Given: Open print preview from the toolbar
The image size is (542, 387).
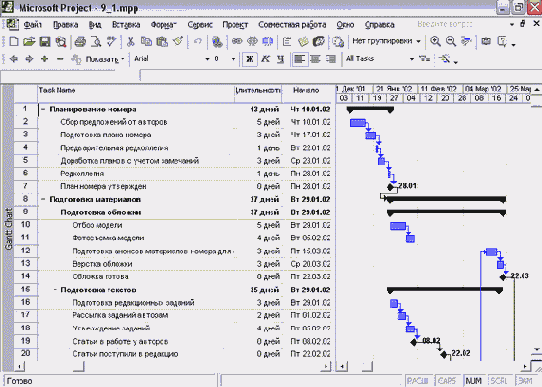Looking at the screenshot, I should tap(96, 42).
